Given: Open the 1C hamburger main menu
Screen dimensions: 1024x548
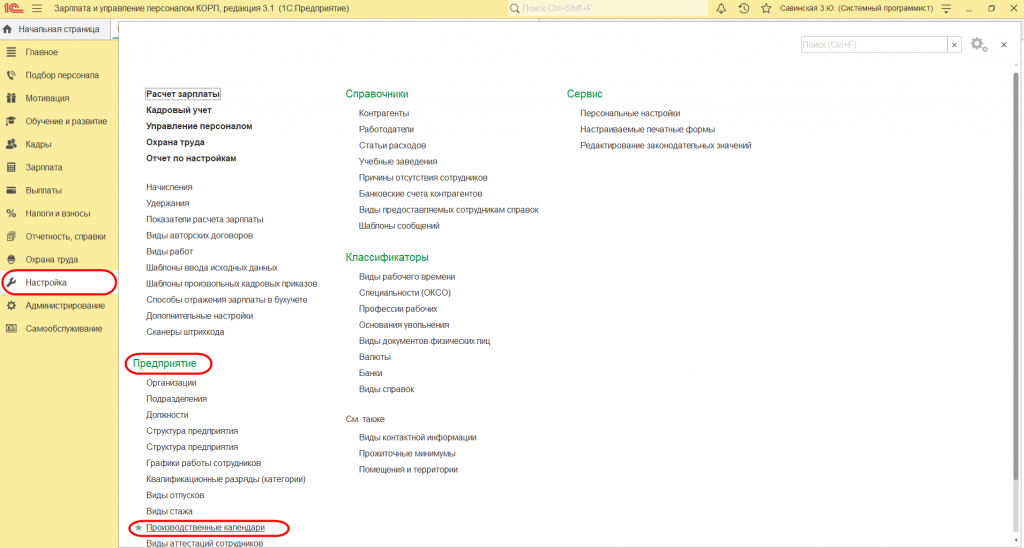Looking at the screenshot, I should coord(36,8).
